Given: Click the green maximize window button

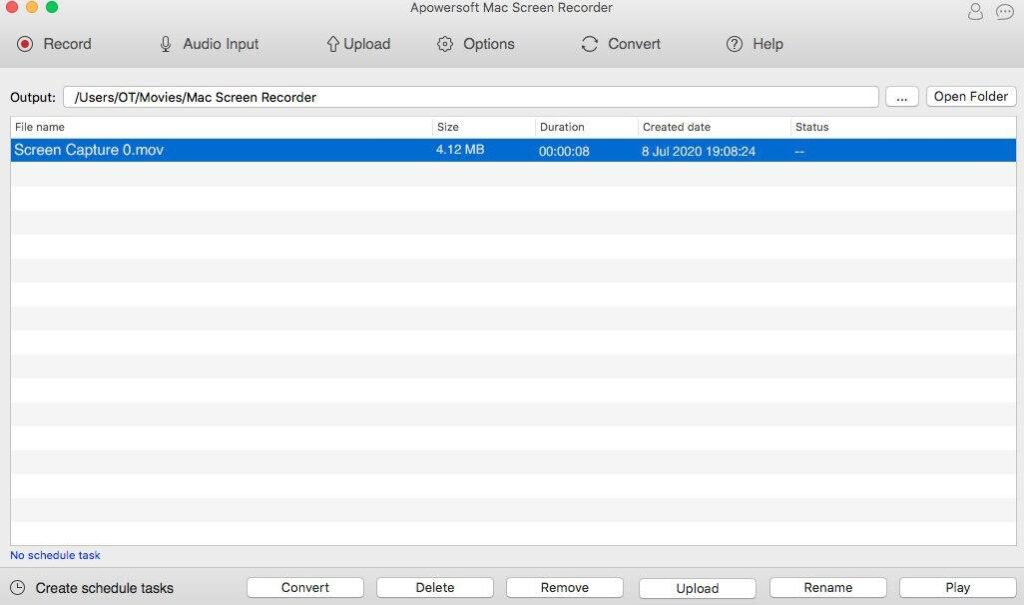Looking at the screenshot, I should tap(52, 7).
